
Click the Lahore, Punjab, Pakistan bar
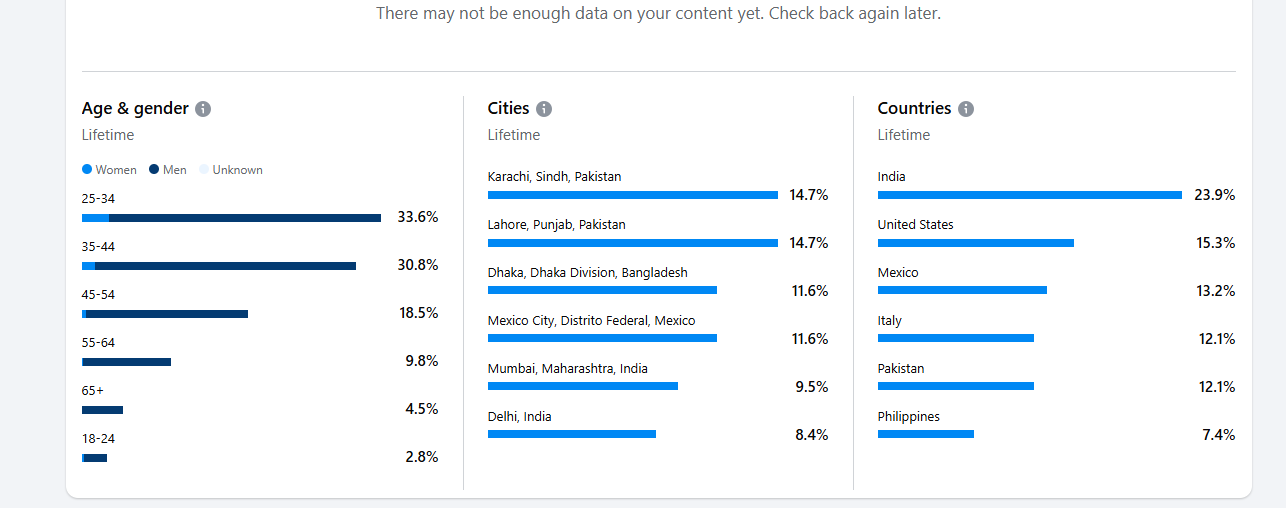pyautogui.click(x=632, y=243)
